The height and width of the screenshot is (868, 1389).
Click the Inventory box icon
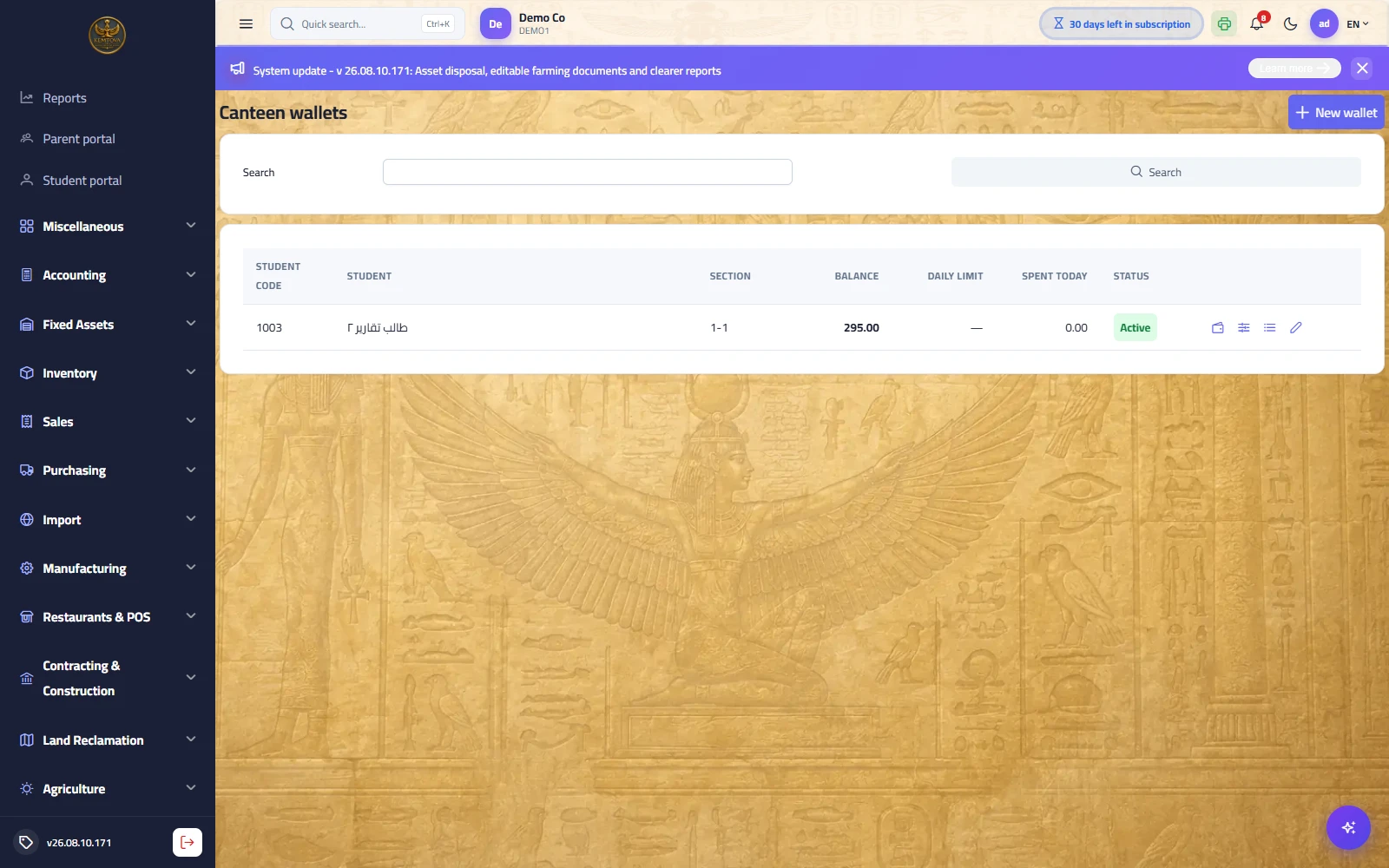27,373
